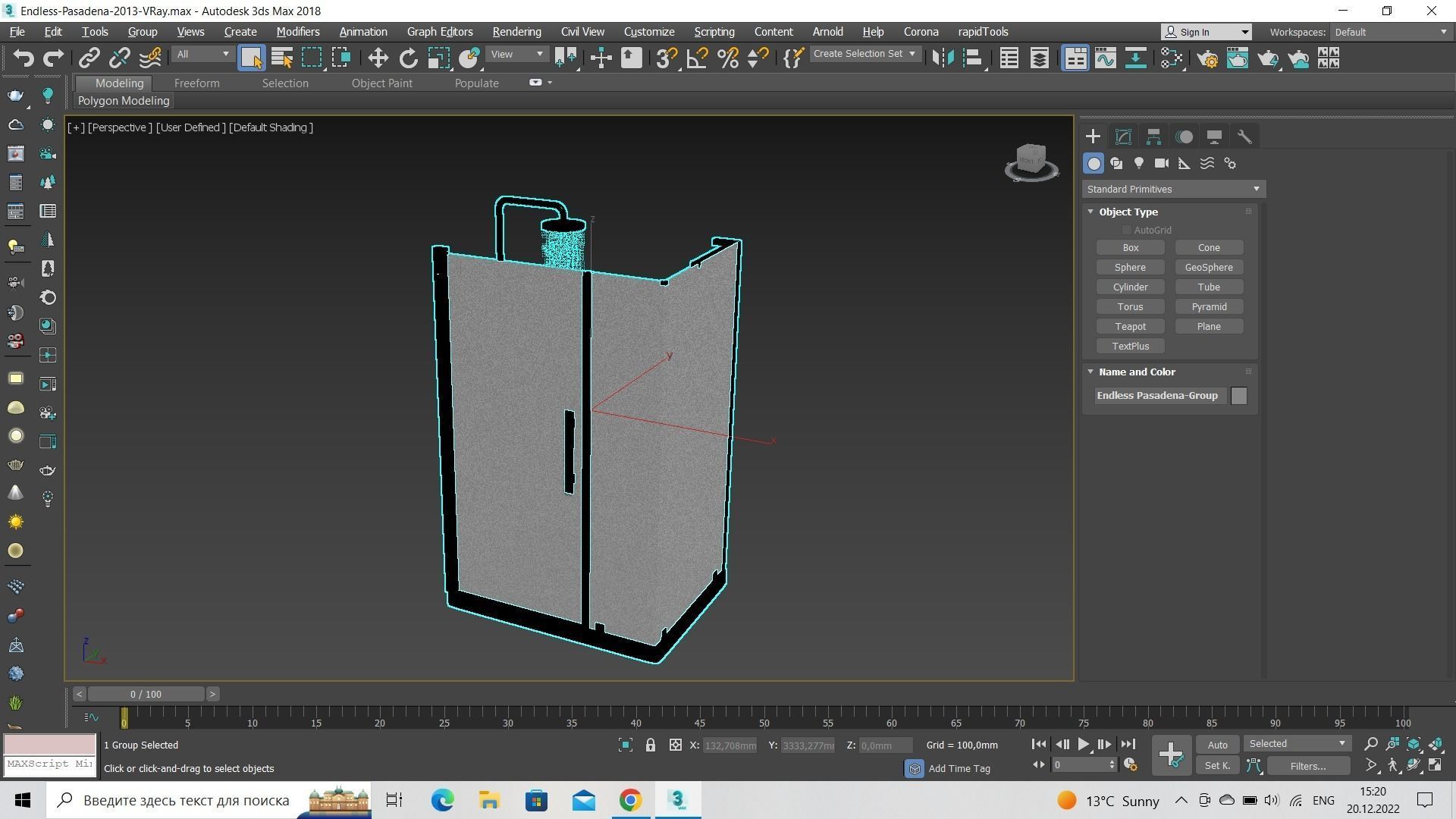Screen dimensions: 1456x819
Task: Click the Teapot primitive button
Action: 1130,326
